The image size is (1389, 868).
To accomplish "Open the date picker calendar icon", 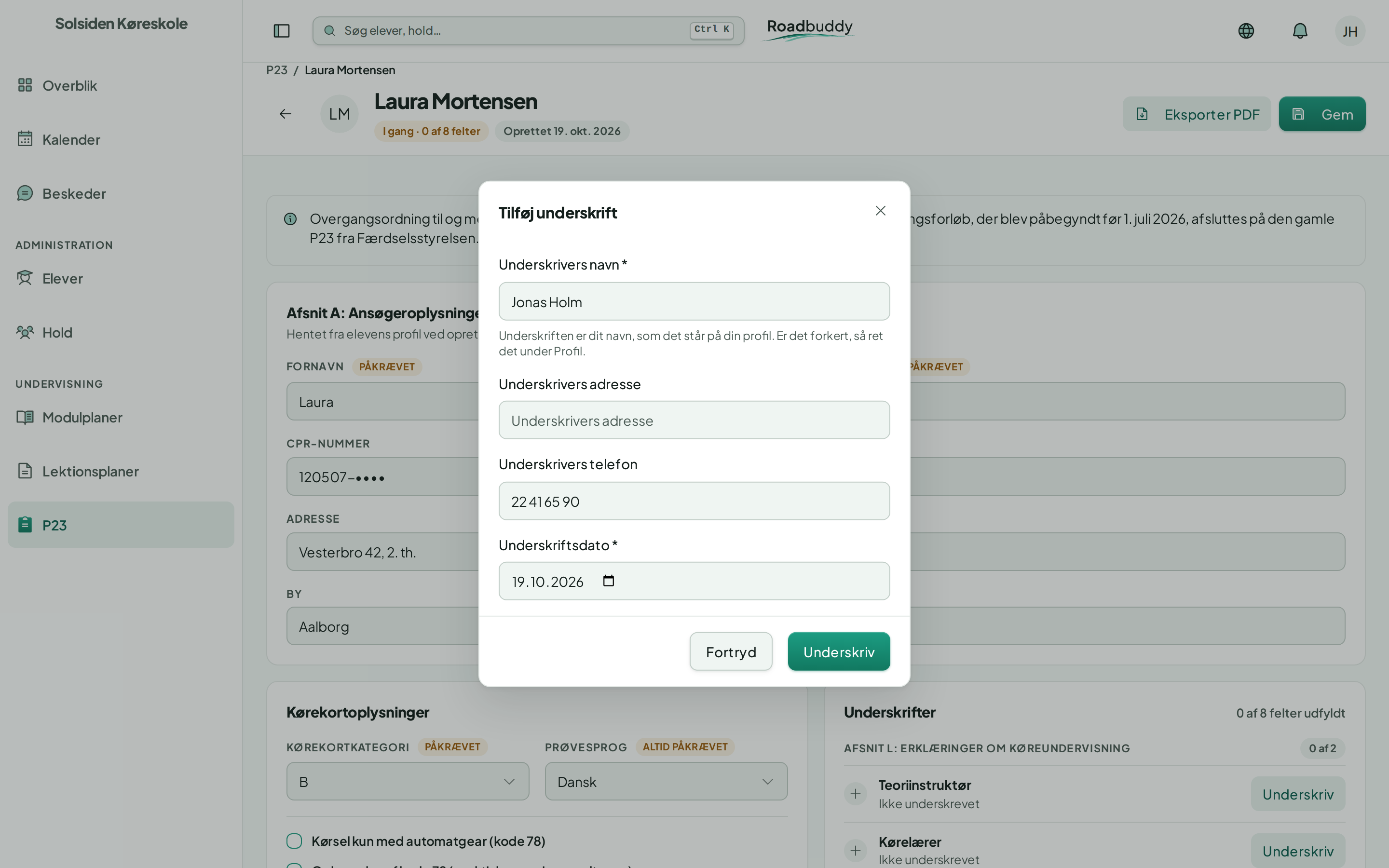I will 608,581.
